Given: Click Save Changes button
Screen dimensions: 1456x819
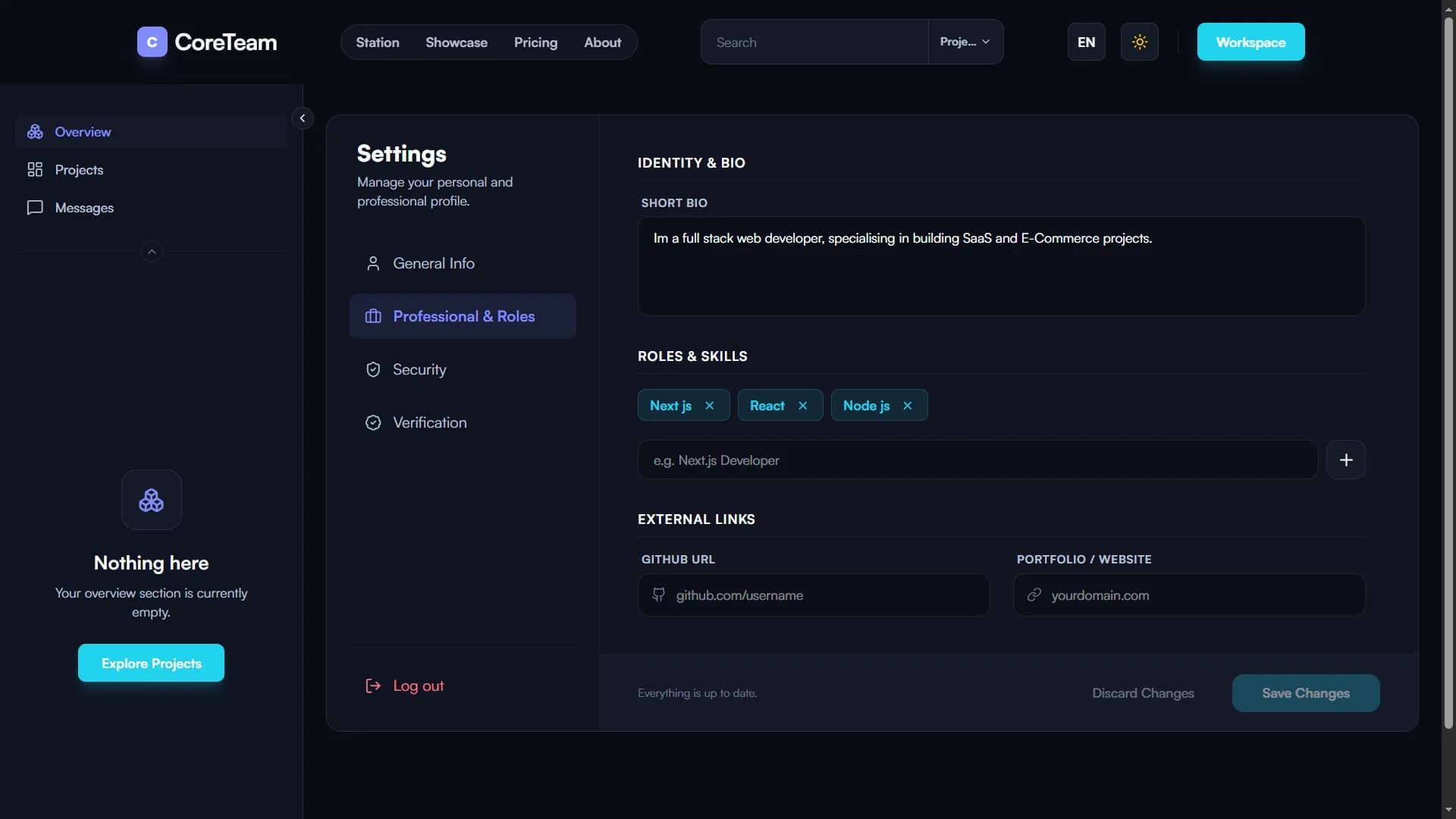Looking at the screenshot, I should coord(1306,693).
